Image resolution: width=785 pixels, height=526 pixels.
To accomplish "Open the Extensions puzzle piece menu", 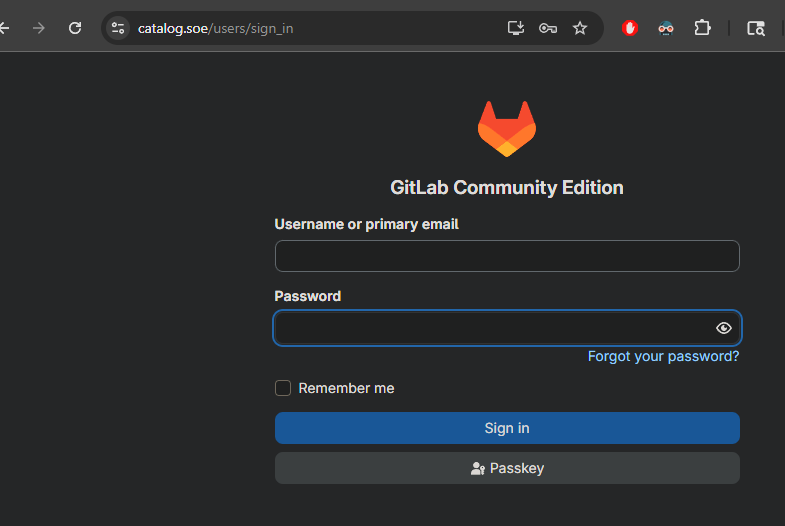I will coord(703,28).
